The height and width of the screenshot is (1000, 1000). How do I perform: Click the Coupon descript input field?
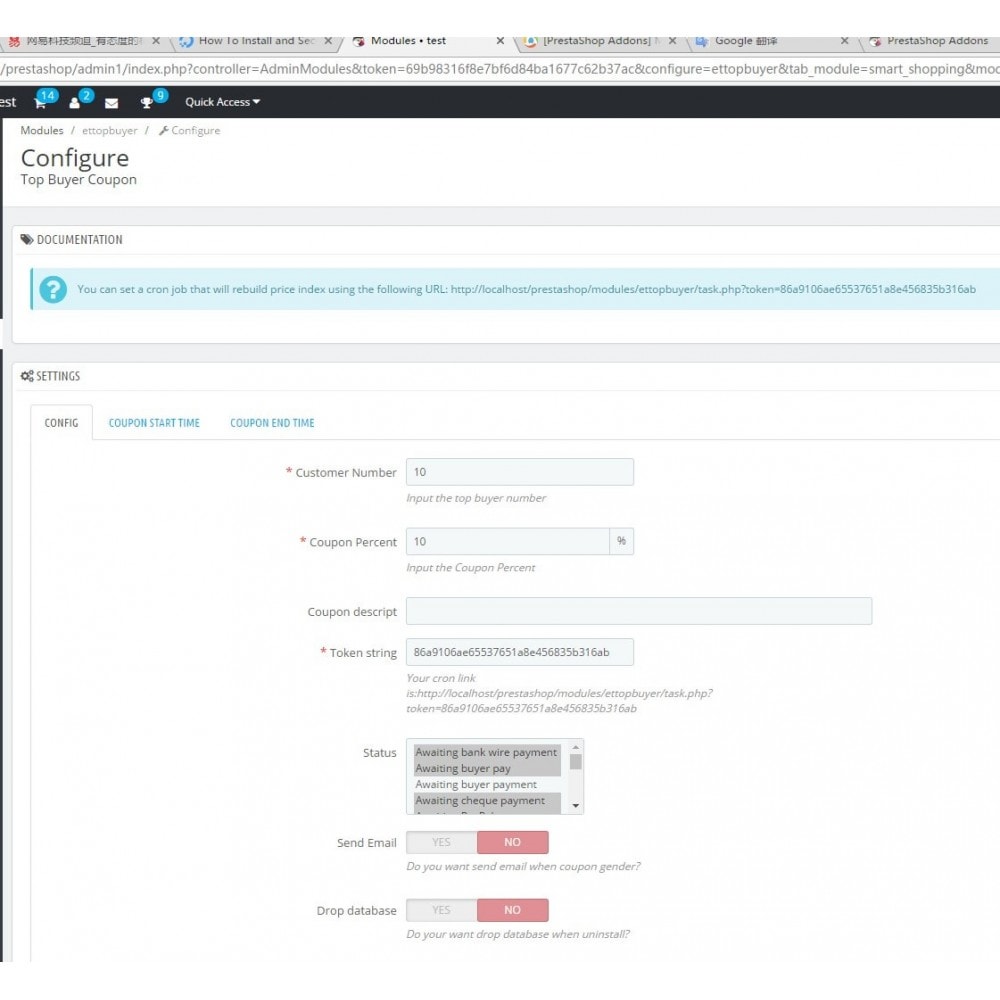[639, 611]
